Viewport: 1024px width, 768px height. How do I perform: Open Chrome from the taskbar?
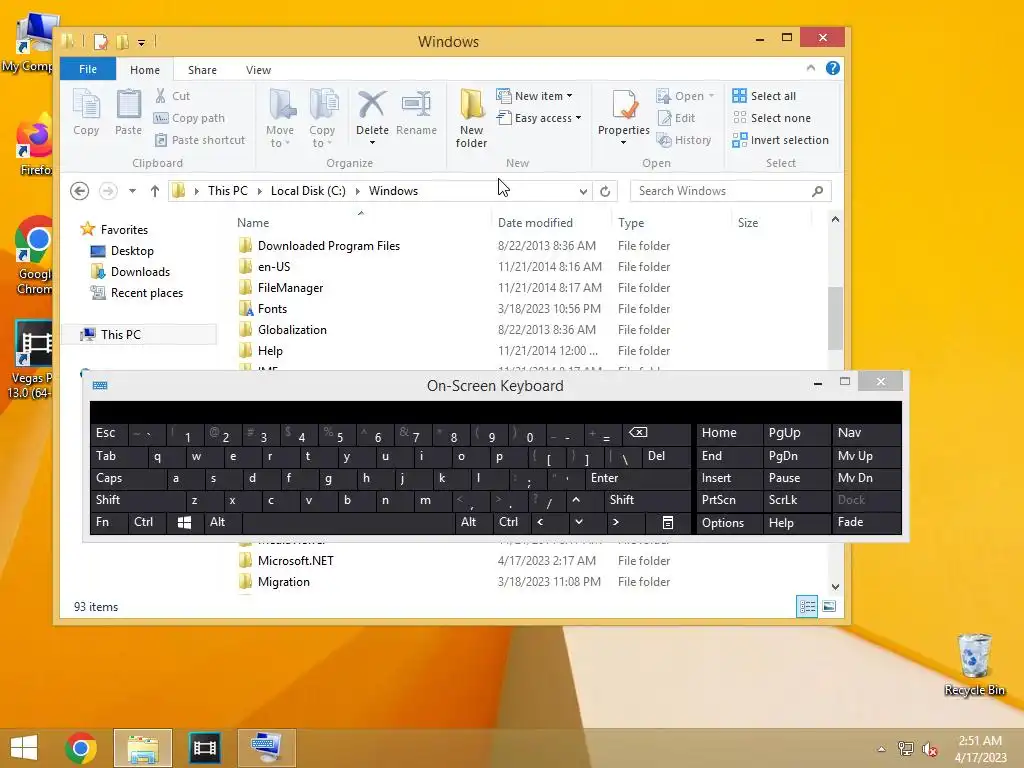pyautogui.click(x=81, y=748)
